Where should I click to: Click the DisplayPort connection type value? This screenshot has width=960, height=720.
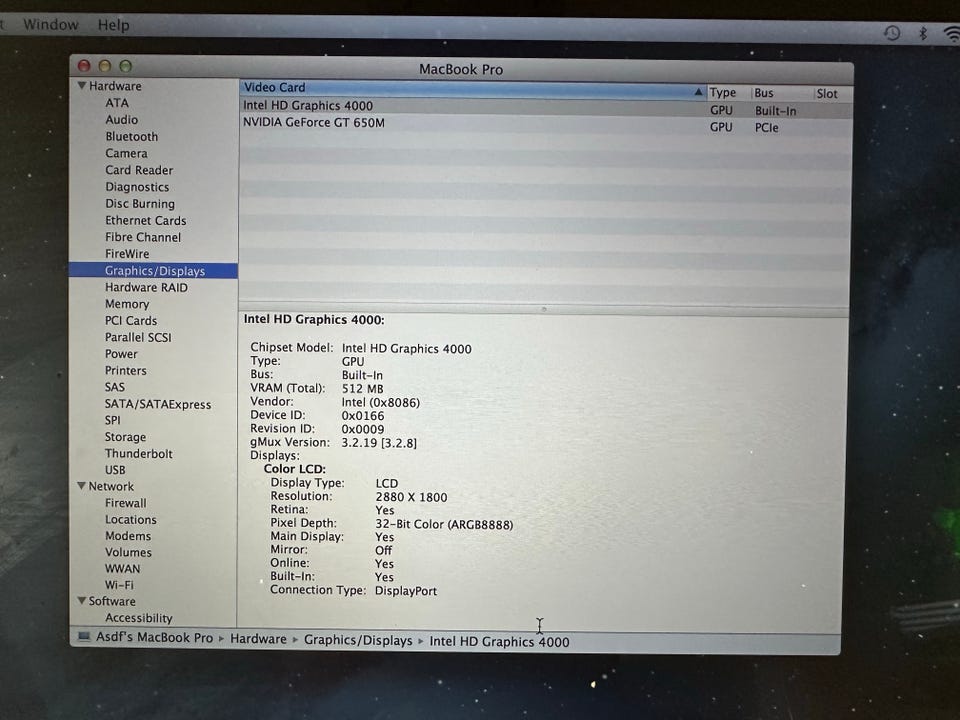coord(406,591)
